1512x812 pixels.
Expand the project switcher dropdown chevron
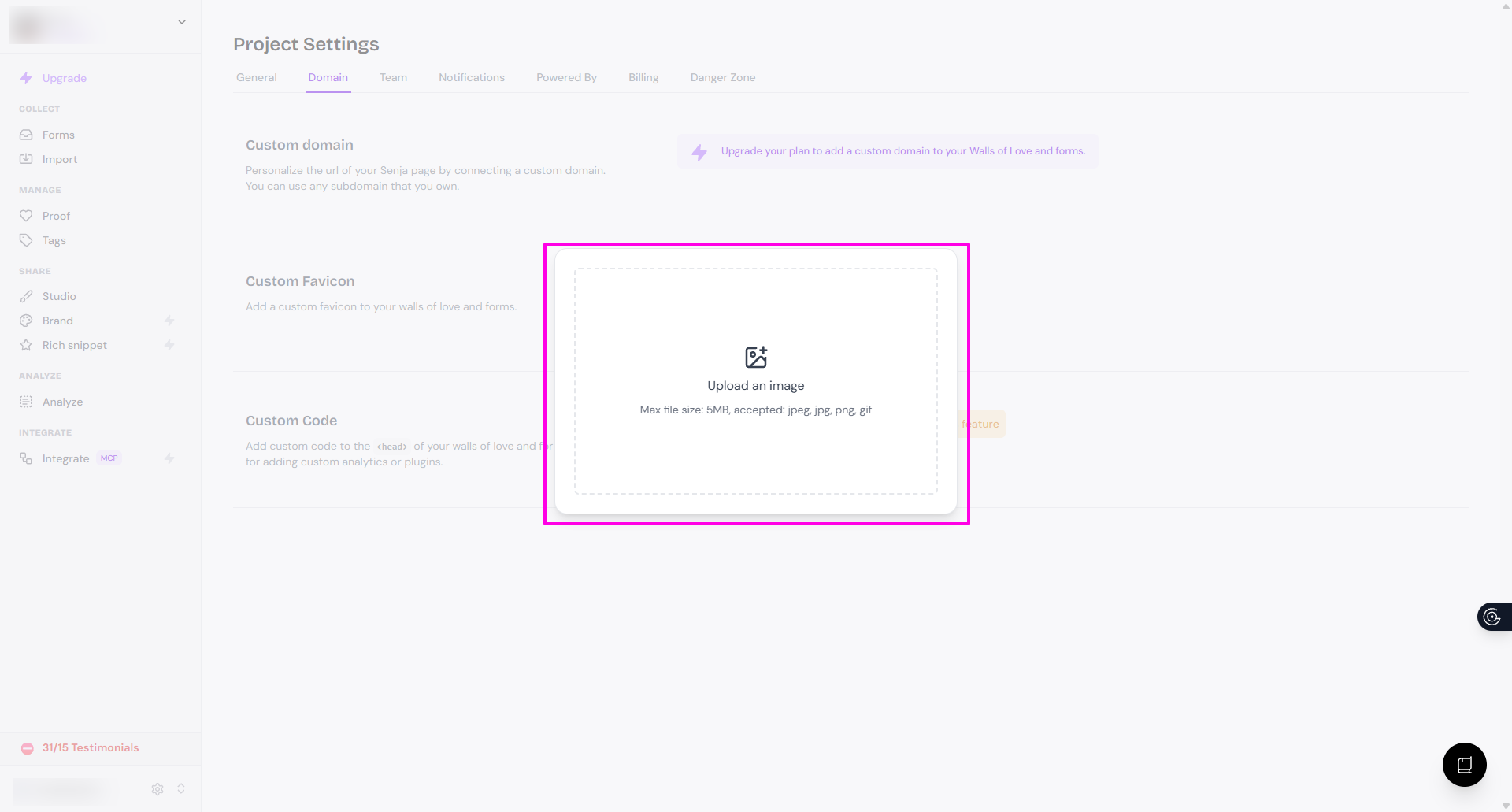[x=182, y=22]
